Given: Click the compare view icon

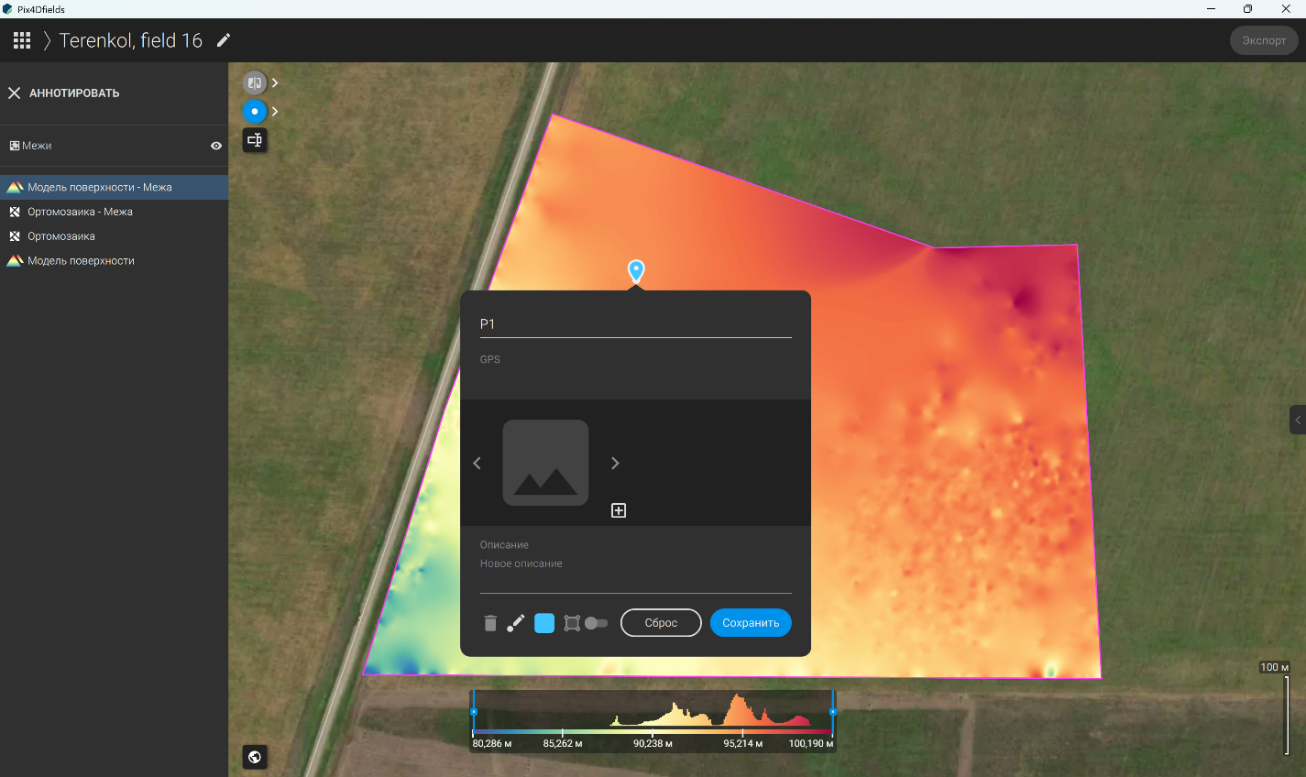Looking at the screenshot, I should [254, 82].
